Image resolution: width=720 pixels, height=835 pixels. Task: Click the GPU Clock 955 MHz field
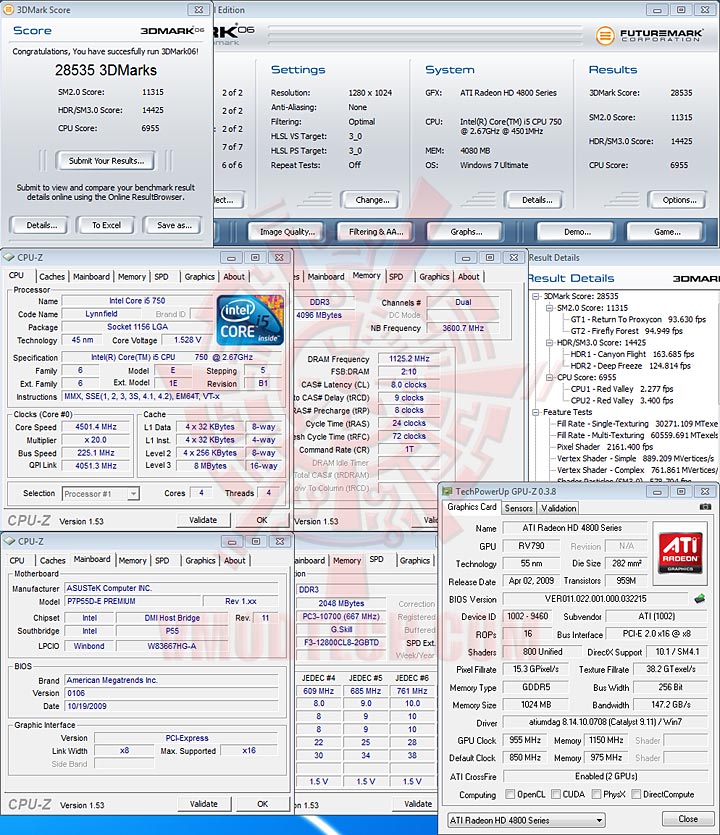525,740
